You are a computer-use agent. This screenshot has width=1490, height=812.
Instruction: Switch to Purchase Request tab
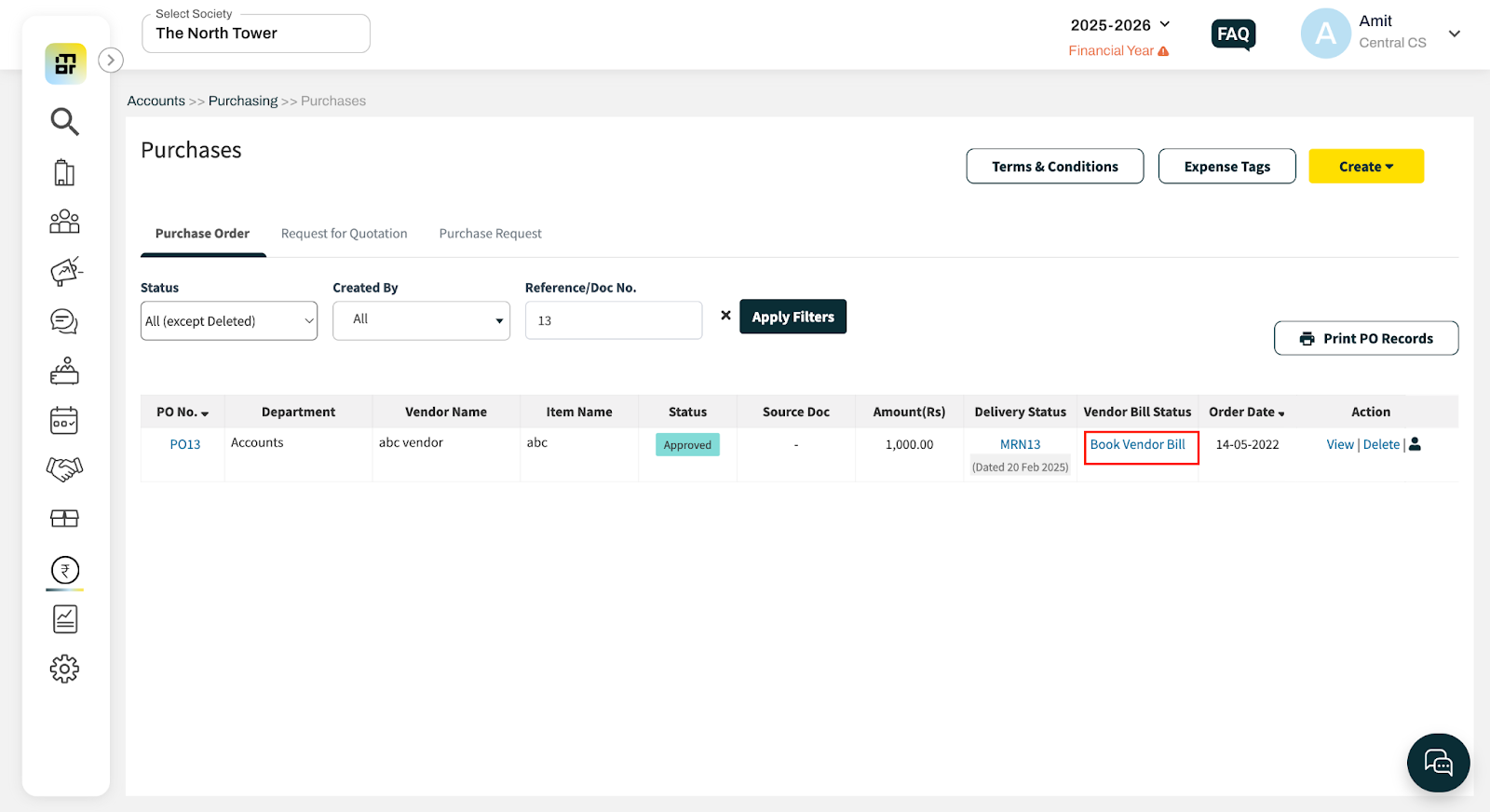(491, 234)
